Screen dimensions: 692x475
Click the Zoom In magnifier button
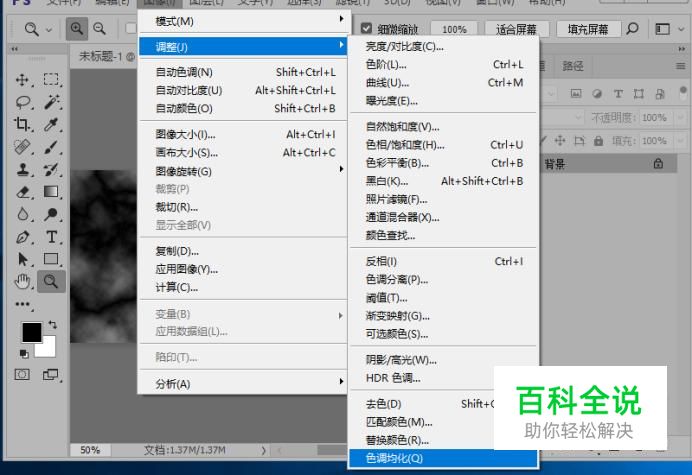tap(77, 29)
